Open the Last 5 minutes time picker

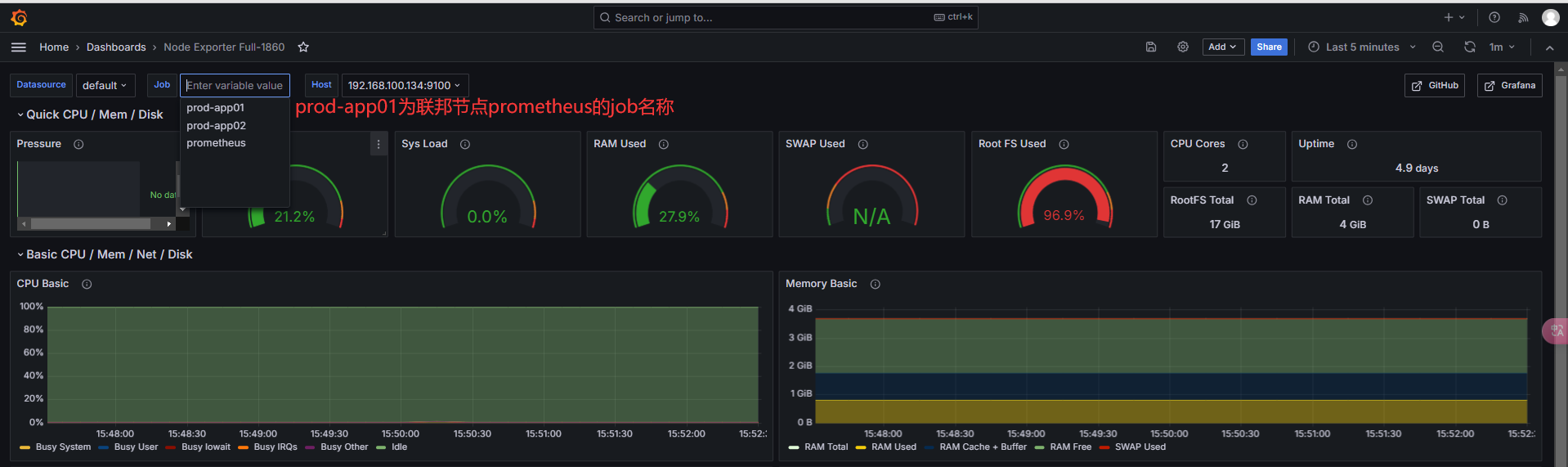tap(1361, 47)
